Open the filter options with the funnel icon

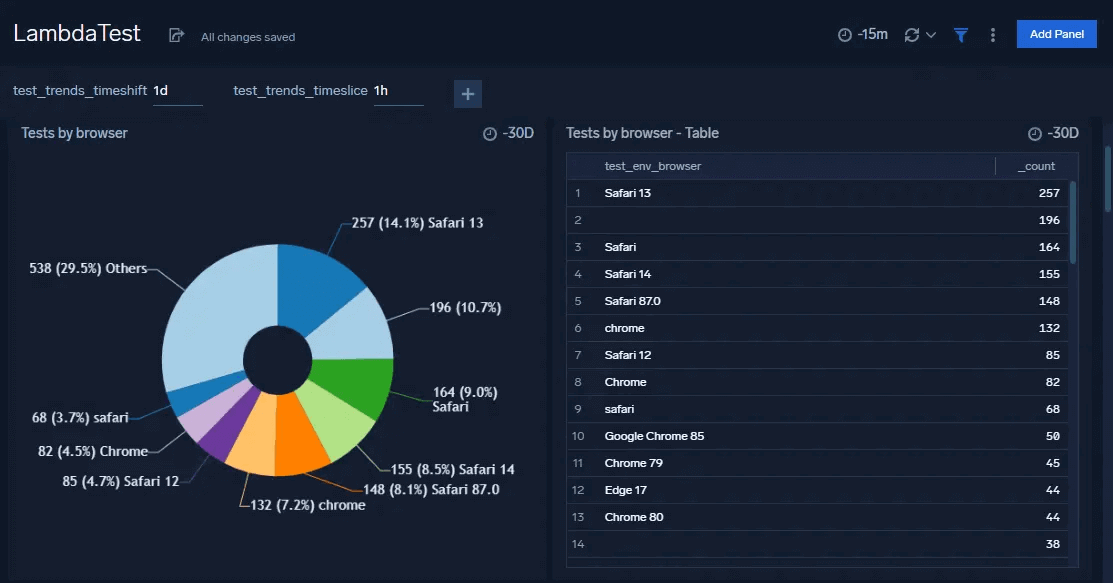tap(960, 33)
